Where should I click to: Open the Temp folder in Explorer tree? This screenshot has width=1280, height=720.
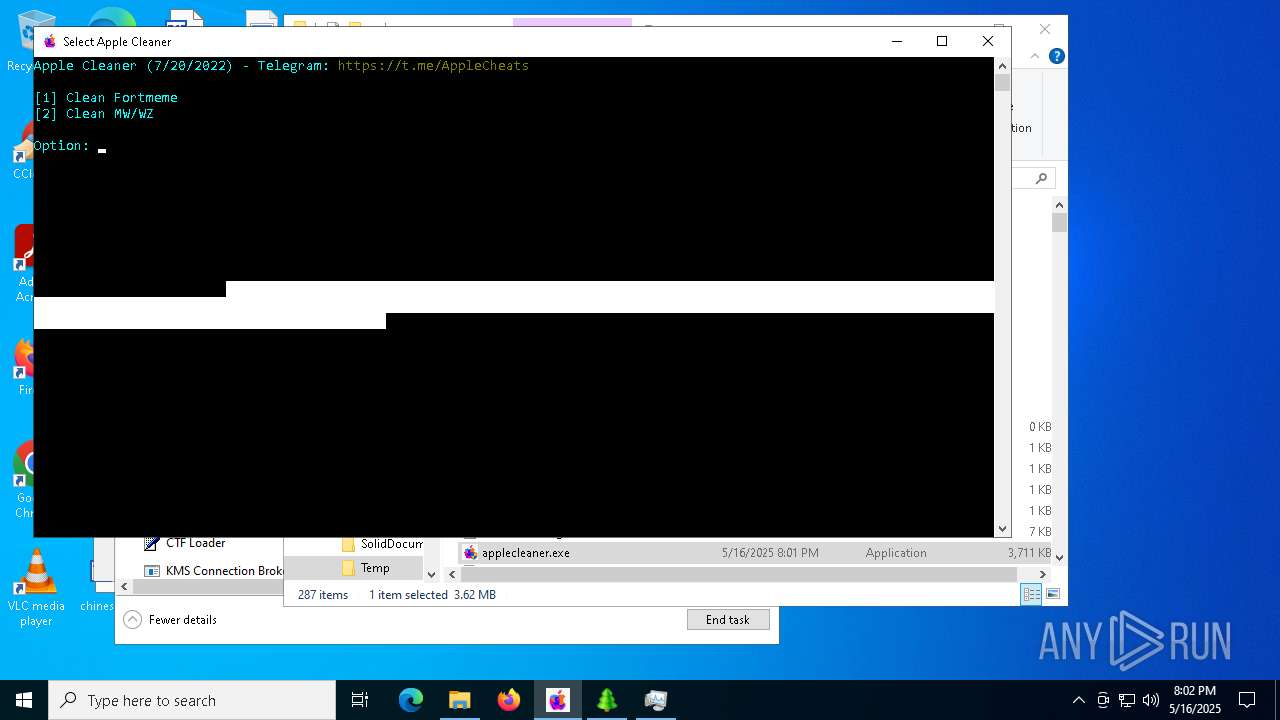point(374,568)
